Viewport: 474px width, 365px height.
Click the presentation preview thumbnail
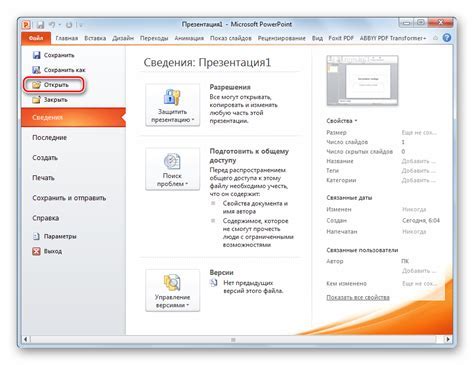click(x=362, y=80)
